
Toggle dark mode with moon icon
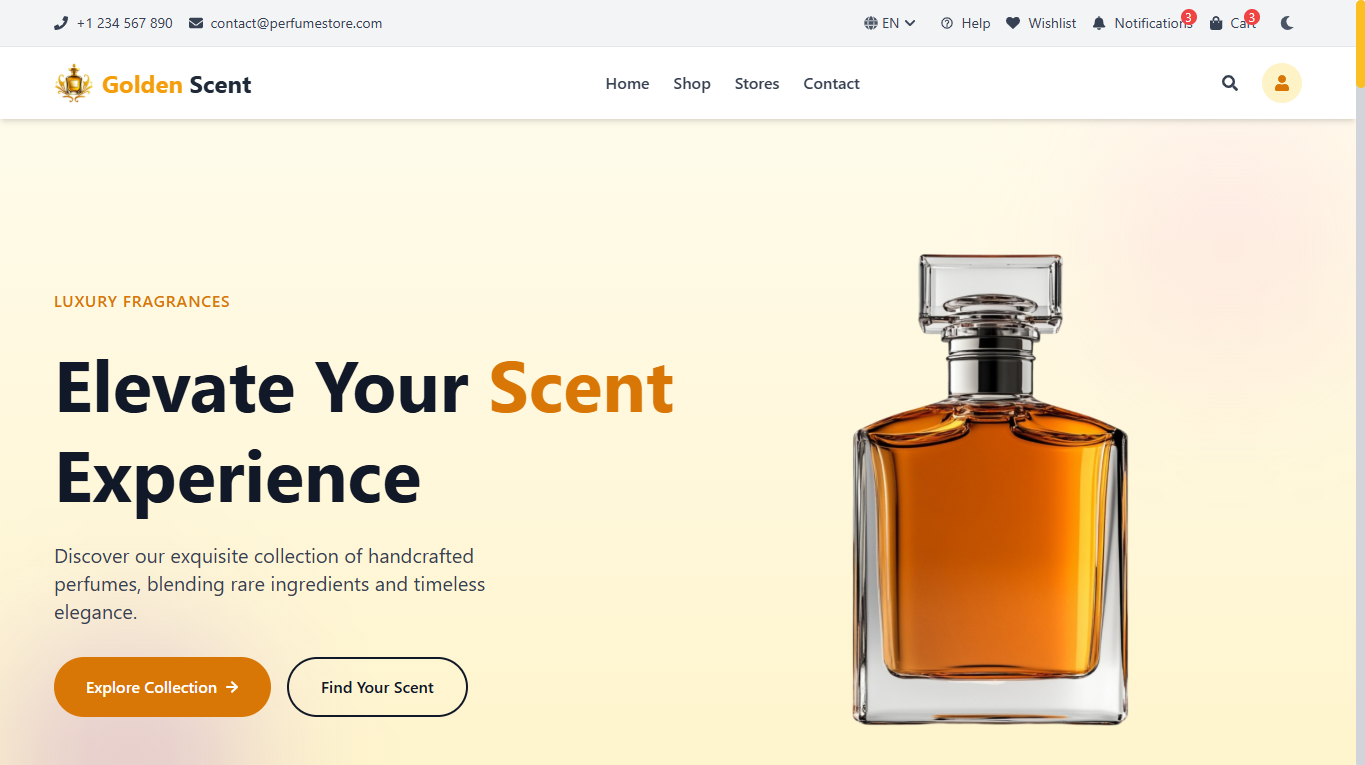tap(1287, 23)
